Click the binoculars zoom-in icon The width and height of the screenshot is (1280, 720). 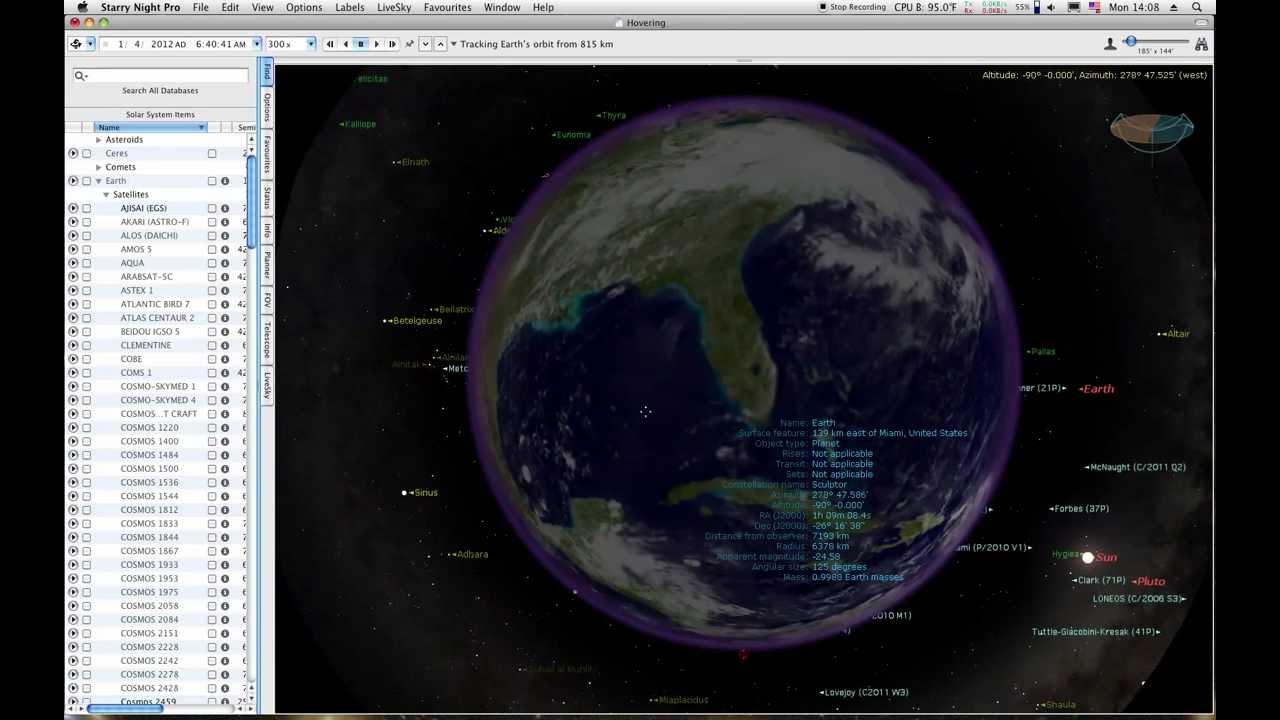[x=1201, y=44]
